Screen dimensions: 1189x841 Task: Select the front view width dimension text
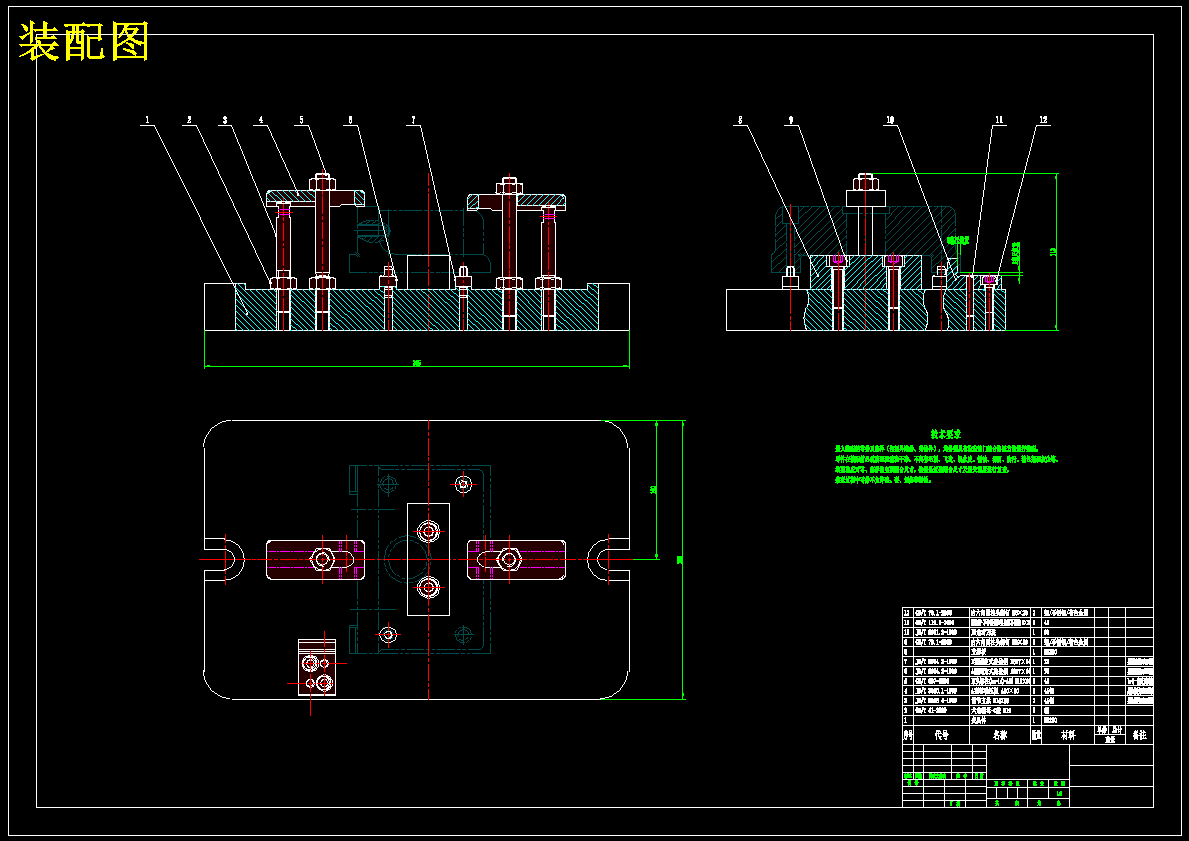416,363
